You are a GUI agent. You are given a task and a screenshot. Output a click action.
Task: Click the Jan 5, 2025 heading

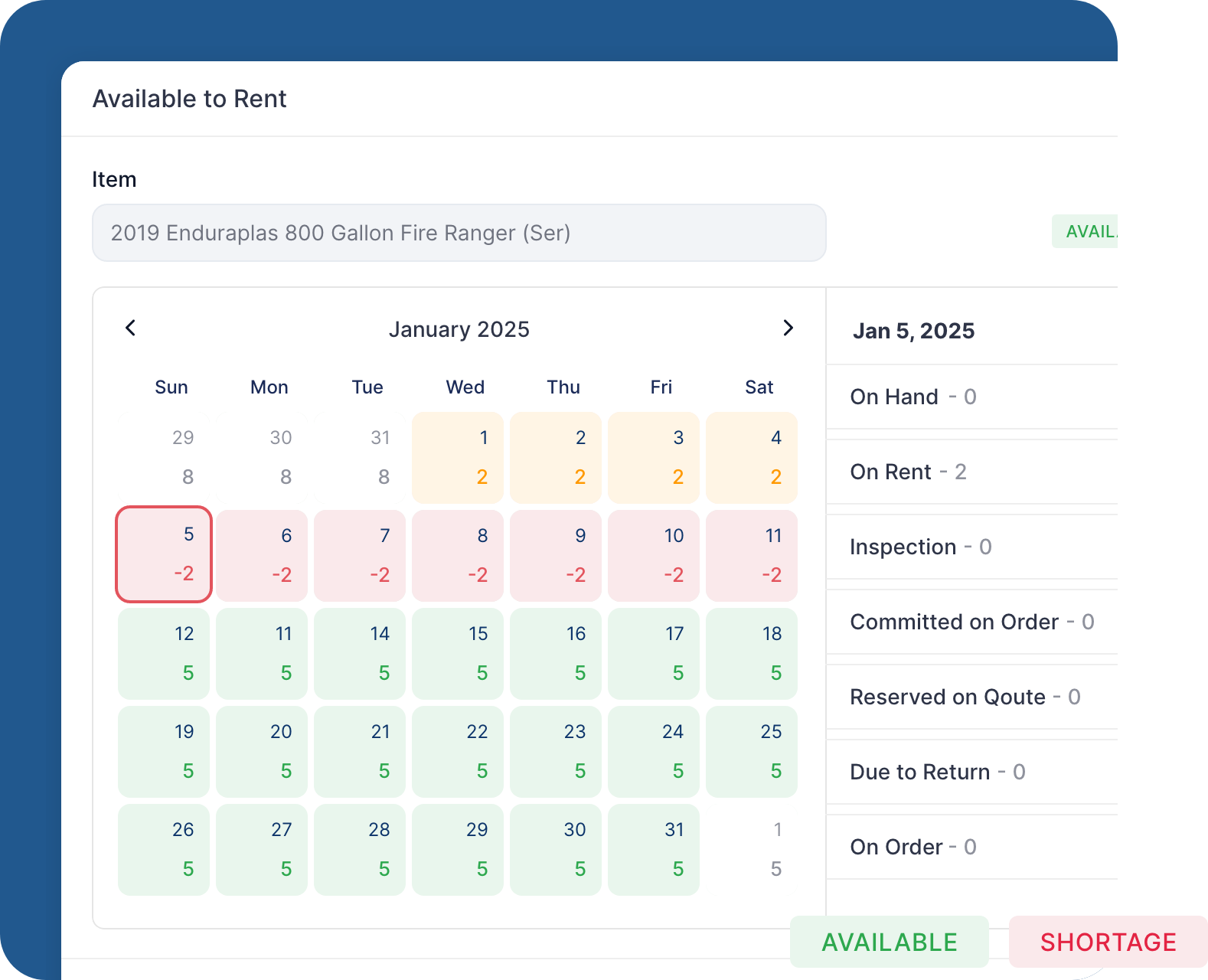point(913,331)
